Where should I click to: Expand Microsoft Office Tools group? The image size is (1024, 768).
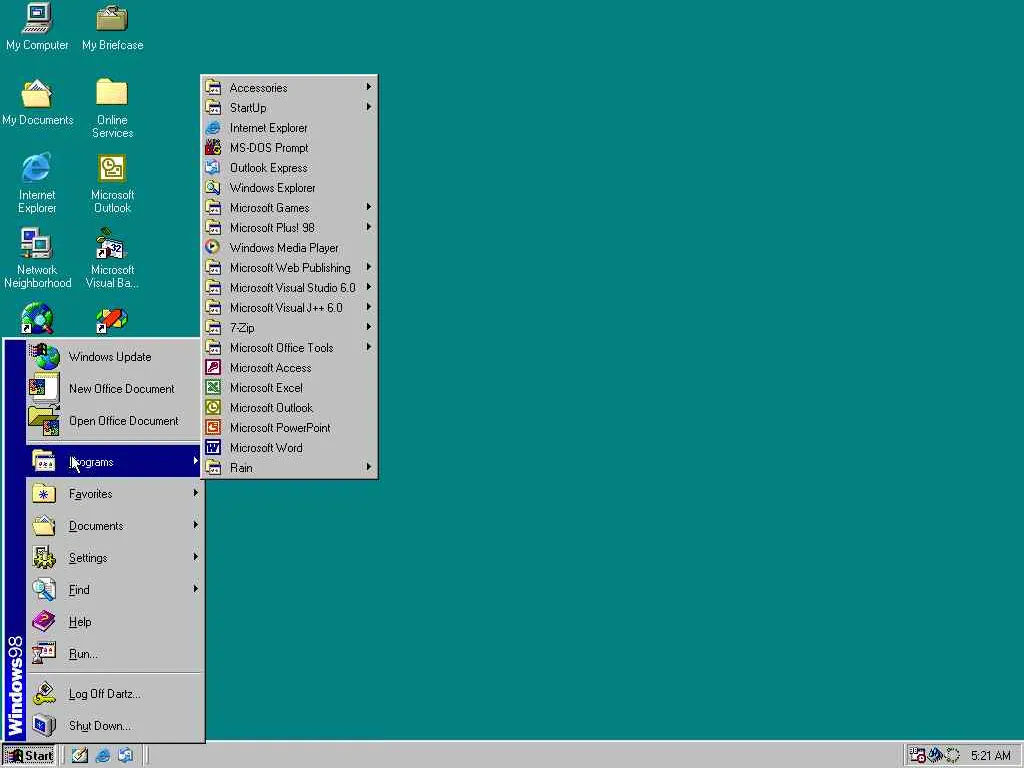pyautogui.click(x=289, y=347)
